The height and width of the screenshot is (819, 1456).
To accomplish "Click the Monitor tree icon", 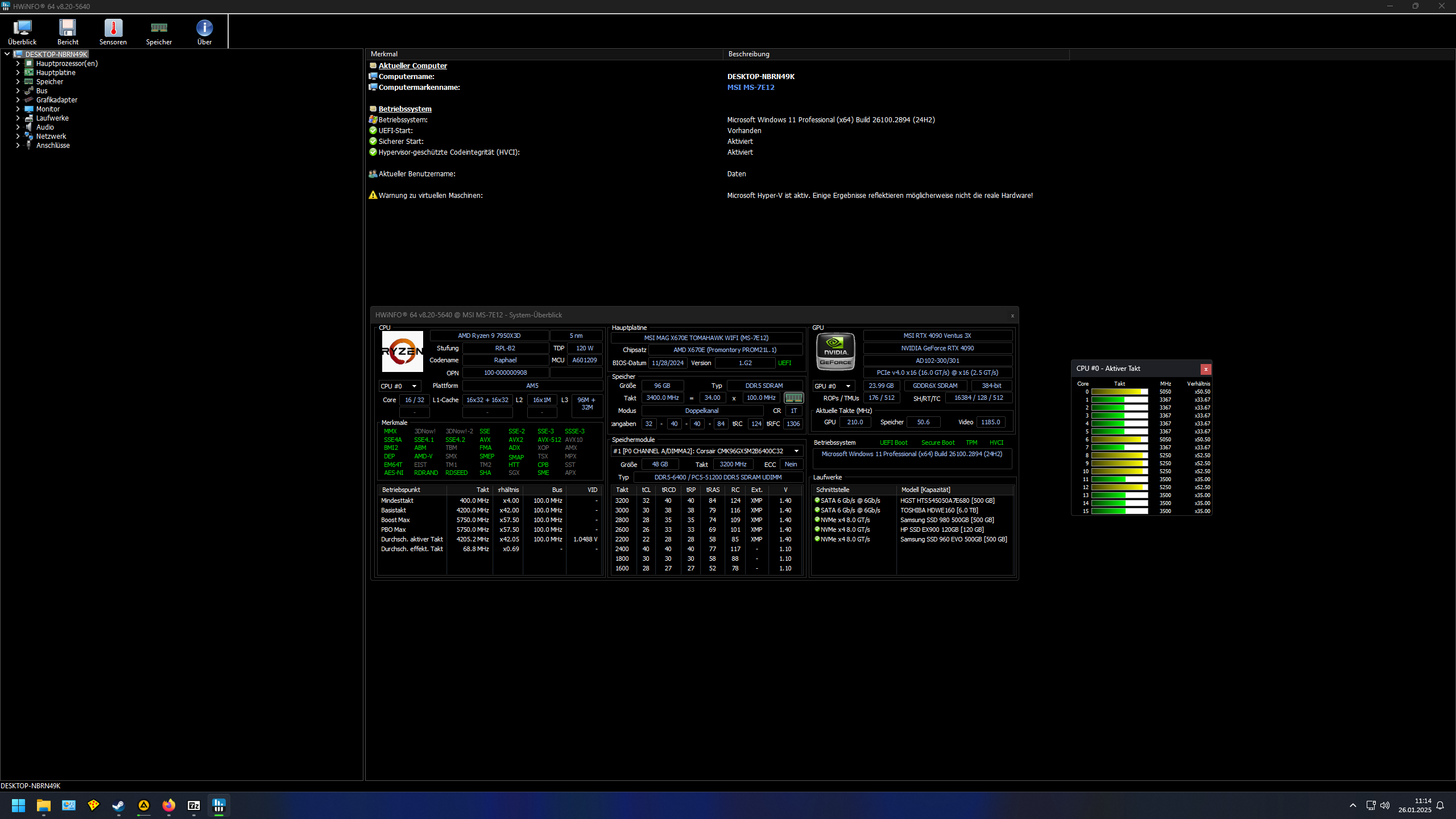I will pyautogui.click(x=29, y=109).
